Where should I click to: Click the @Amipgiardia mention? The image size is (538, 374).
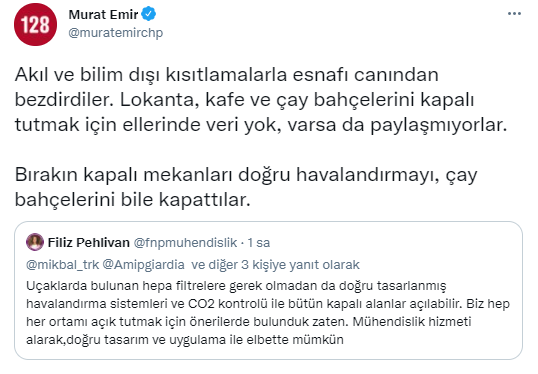point(143,265)
